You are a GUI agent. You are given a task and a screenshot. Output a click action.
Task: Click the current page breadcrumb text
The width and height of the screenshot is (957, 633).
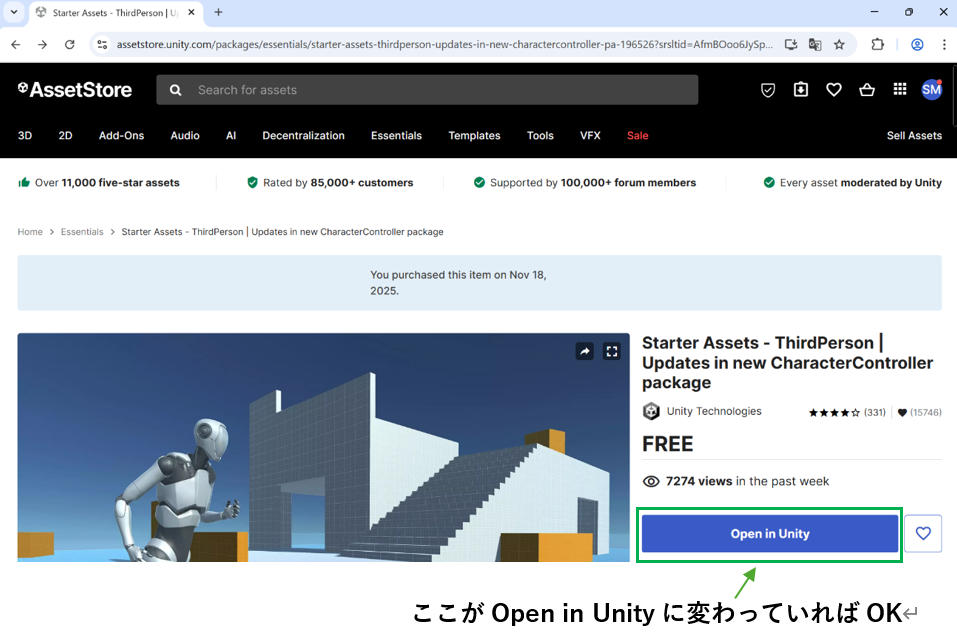coord(282,232)
